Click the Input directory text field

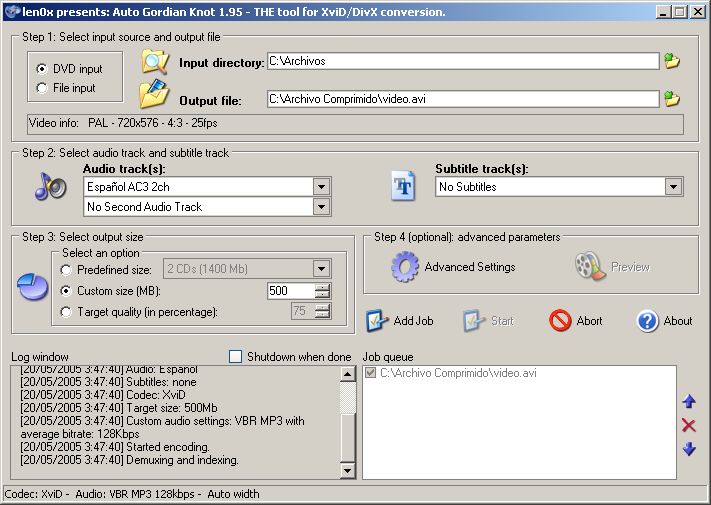(x=463, y=61)
